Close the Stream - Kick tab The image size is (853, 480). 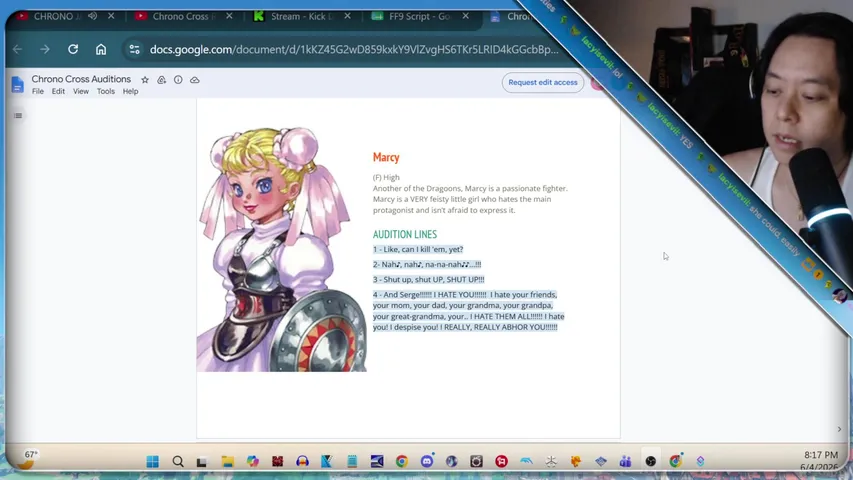[347, 16]
